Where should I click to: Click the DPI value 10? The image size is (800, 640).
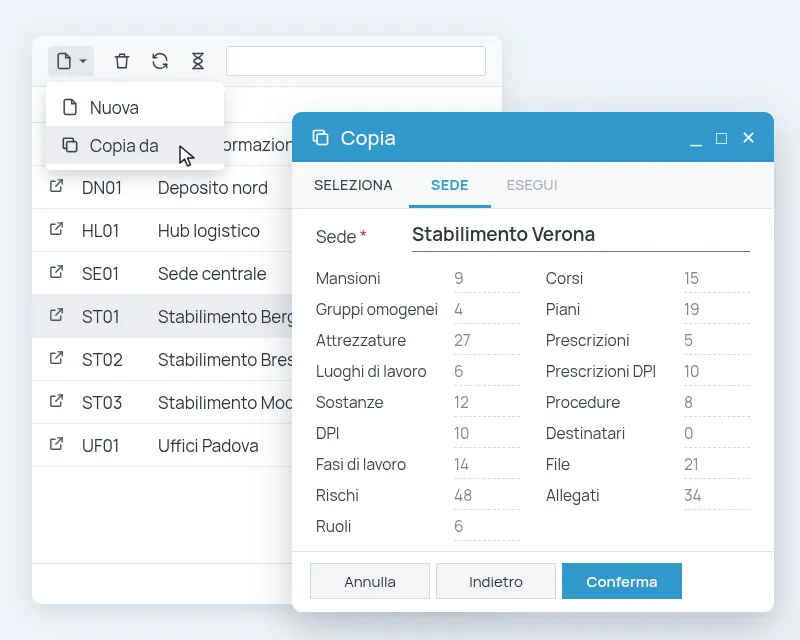[x=487, y=434]
